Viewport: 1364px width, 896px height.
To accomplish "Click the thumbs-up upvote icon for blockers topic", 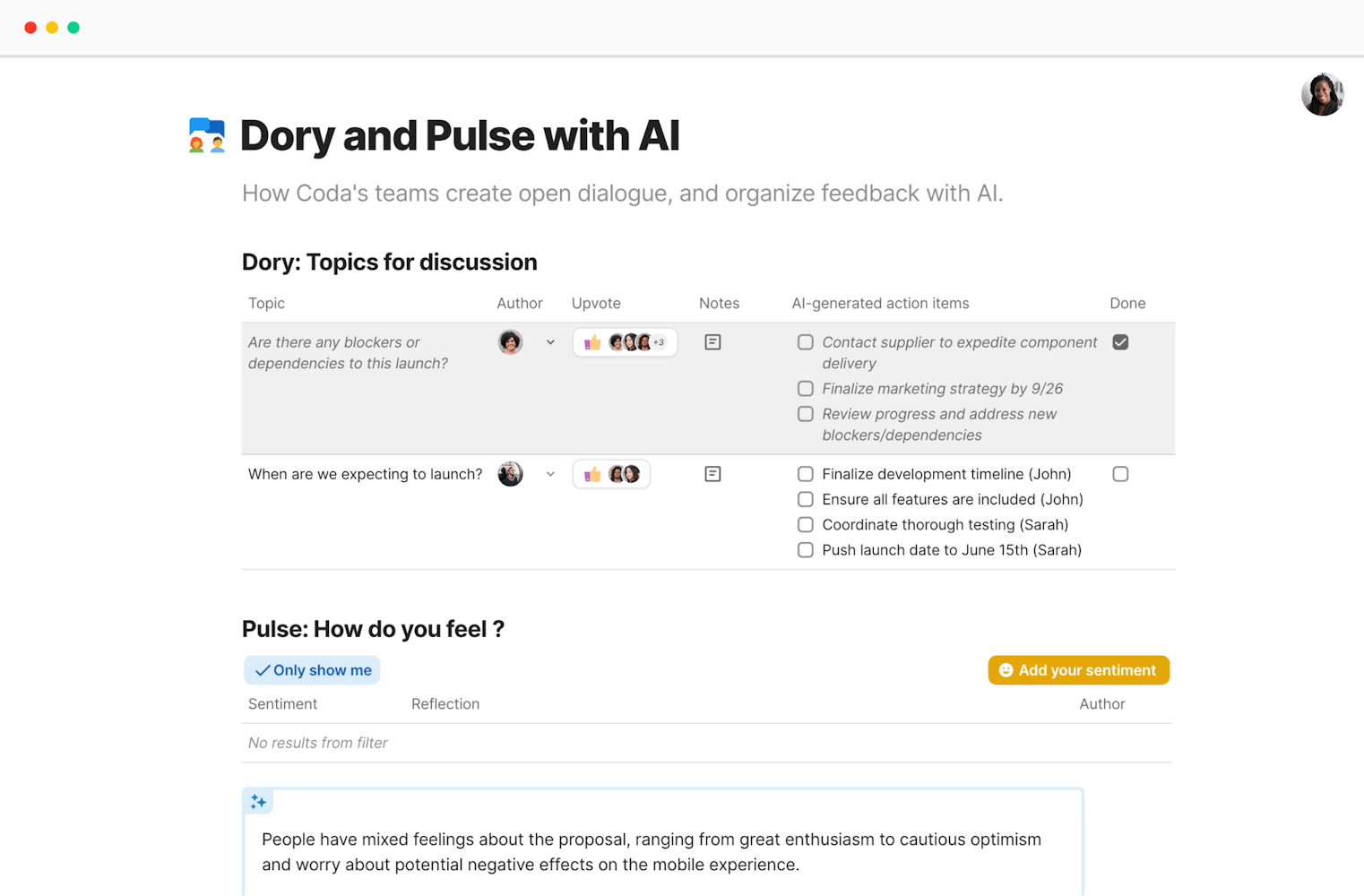I will 592,342.
